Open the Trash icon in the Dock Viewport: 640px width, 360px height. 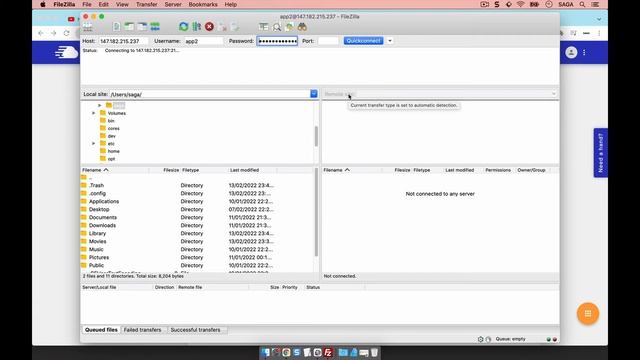point(374,352)
